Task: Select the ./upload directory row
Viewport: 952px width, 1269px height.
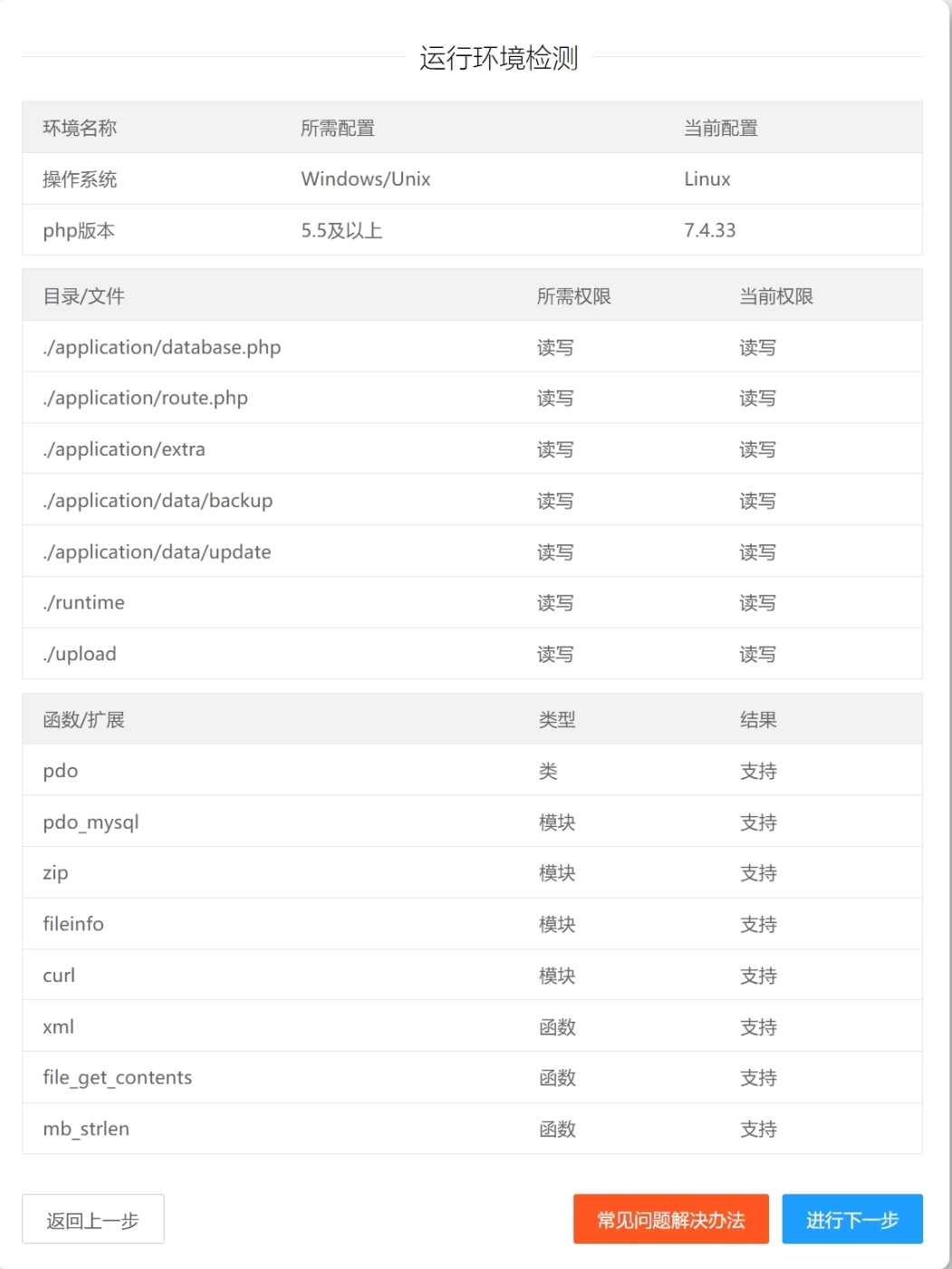Action: point(80,654)
